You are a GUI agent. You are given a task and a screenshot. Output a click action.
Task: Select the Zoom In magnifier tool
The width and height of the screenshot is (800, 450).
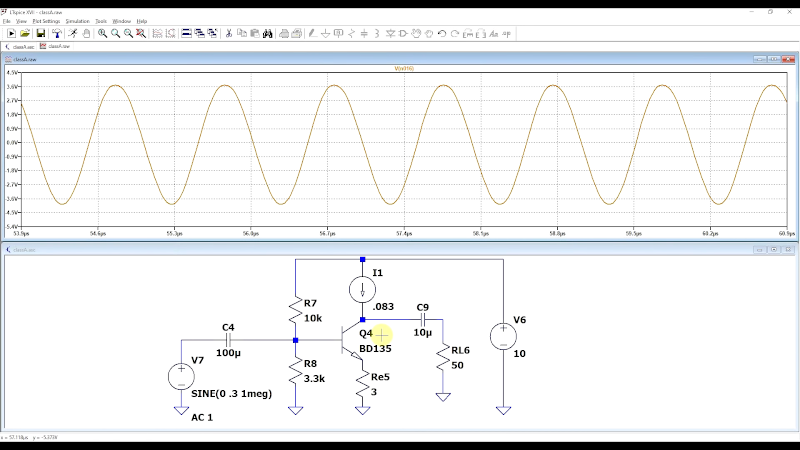[x=103, y=33]
